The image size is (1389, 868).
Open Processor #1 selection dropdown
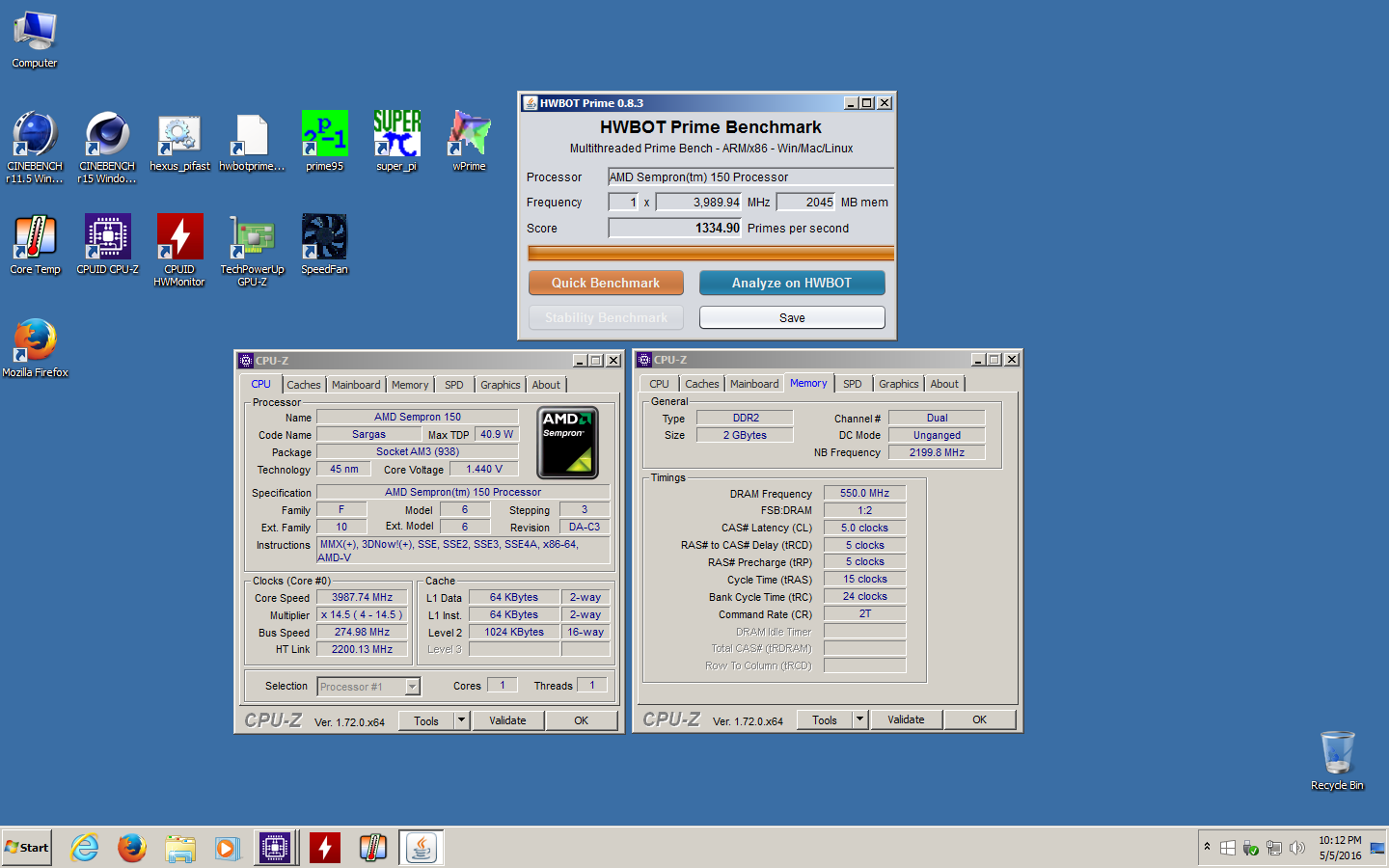tap(368, 687)
